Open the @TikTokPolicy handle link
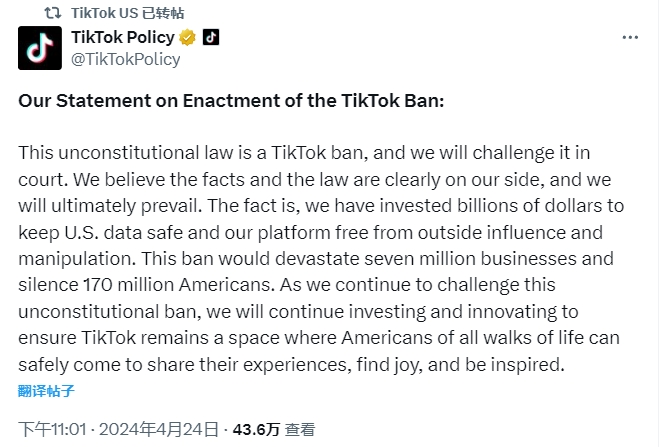The height and width of the screenshot is (447, 659). 125,59
